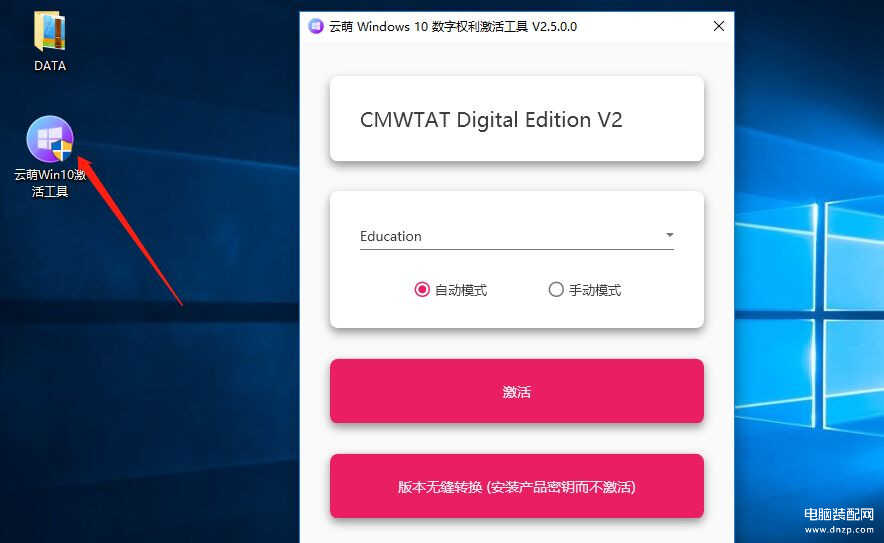Click the purple app icon in title bar
Image resolution: width=884 pixels, height=543 pixels.
316,26
